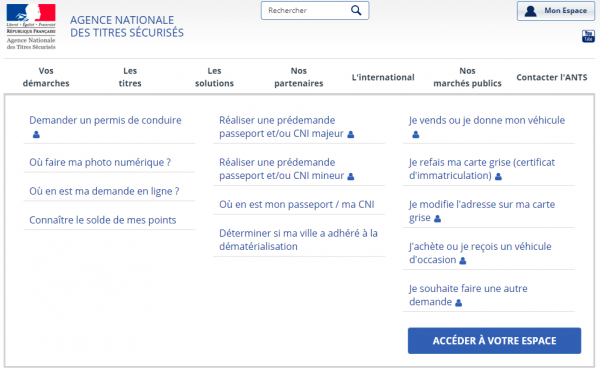Open Je vends ou je donne mon véhicule
Viewport: 600px width, 369px height.
tap(487, 120)
